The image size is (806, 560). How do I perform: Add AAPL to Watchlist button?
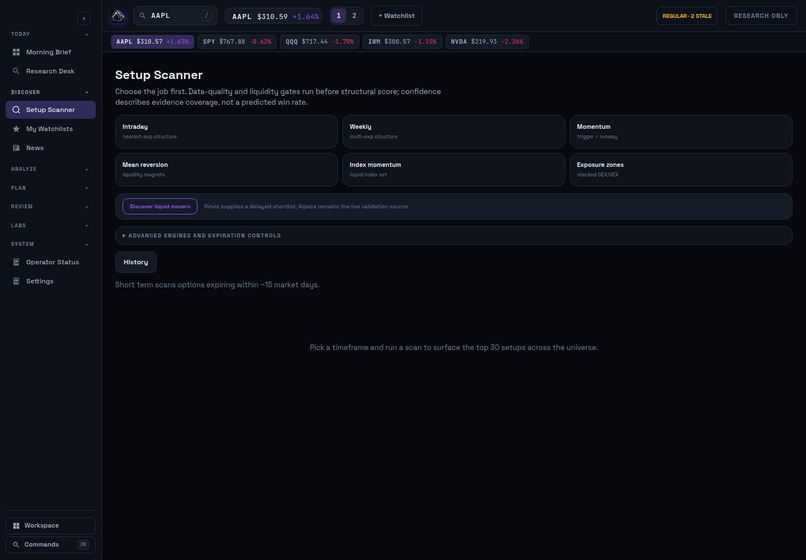coord(396,16)
